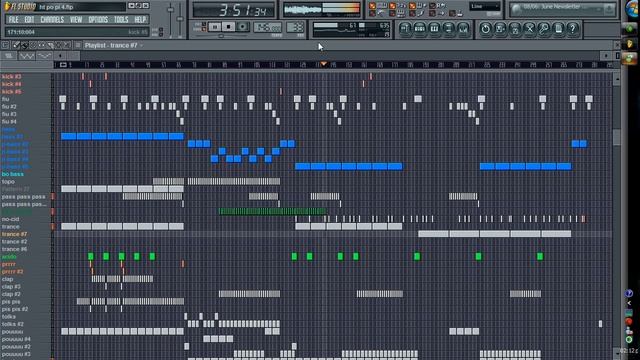The image size is (640, 360).
Task: Select the clap #2 track label
Action: pos(11,294)
